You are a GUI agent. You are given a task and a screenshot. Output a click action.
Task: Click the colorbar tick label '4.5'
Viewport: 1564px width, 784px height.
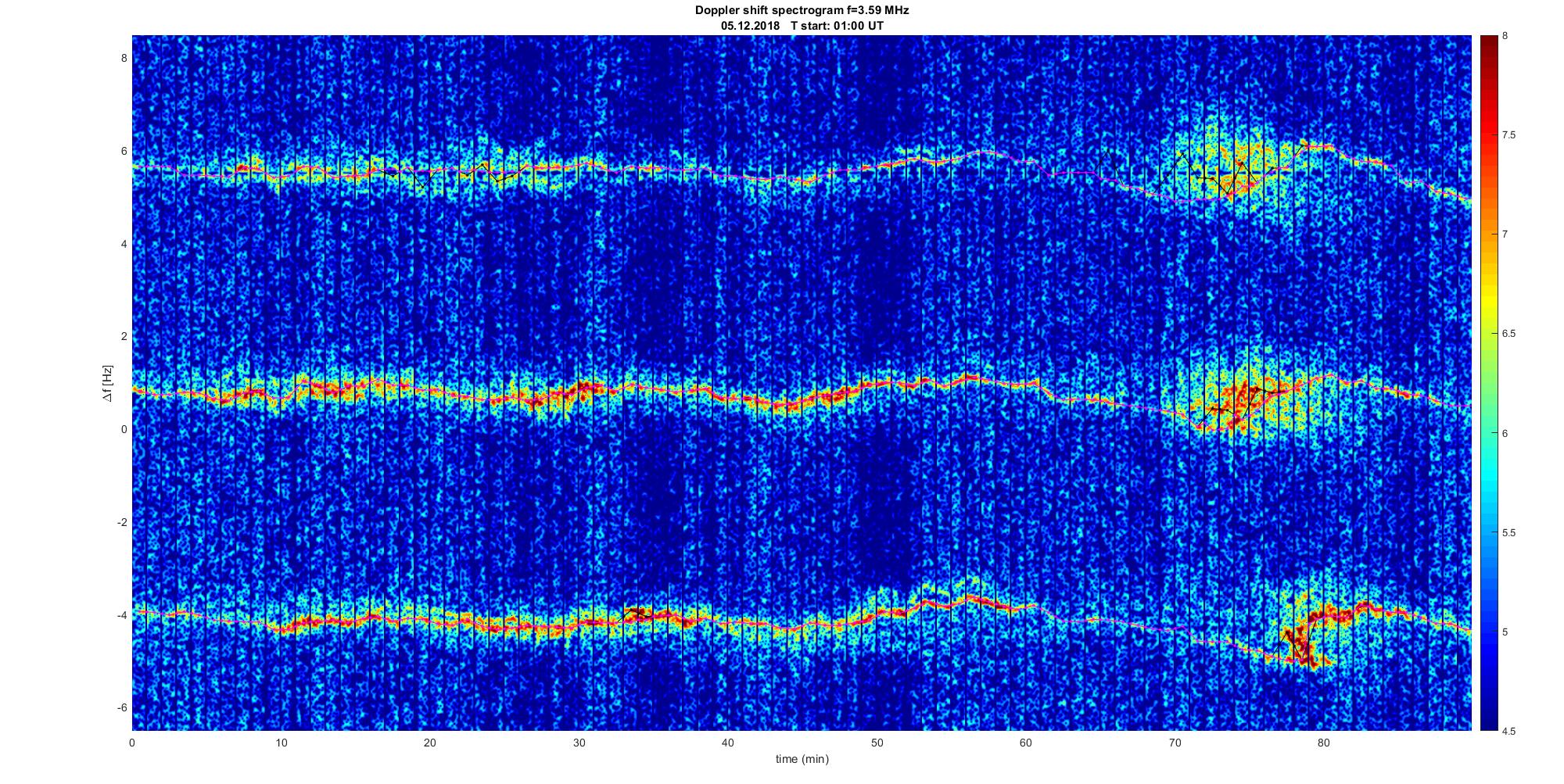pos(1508,732)
